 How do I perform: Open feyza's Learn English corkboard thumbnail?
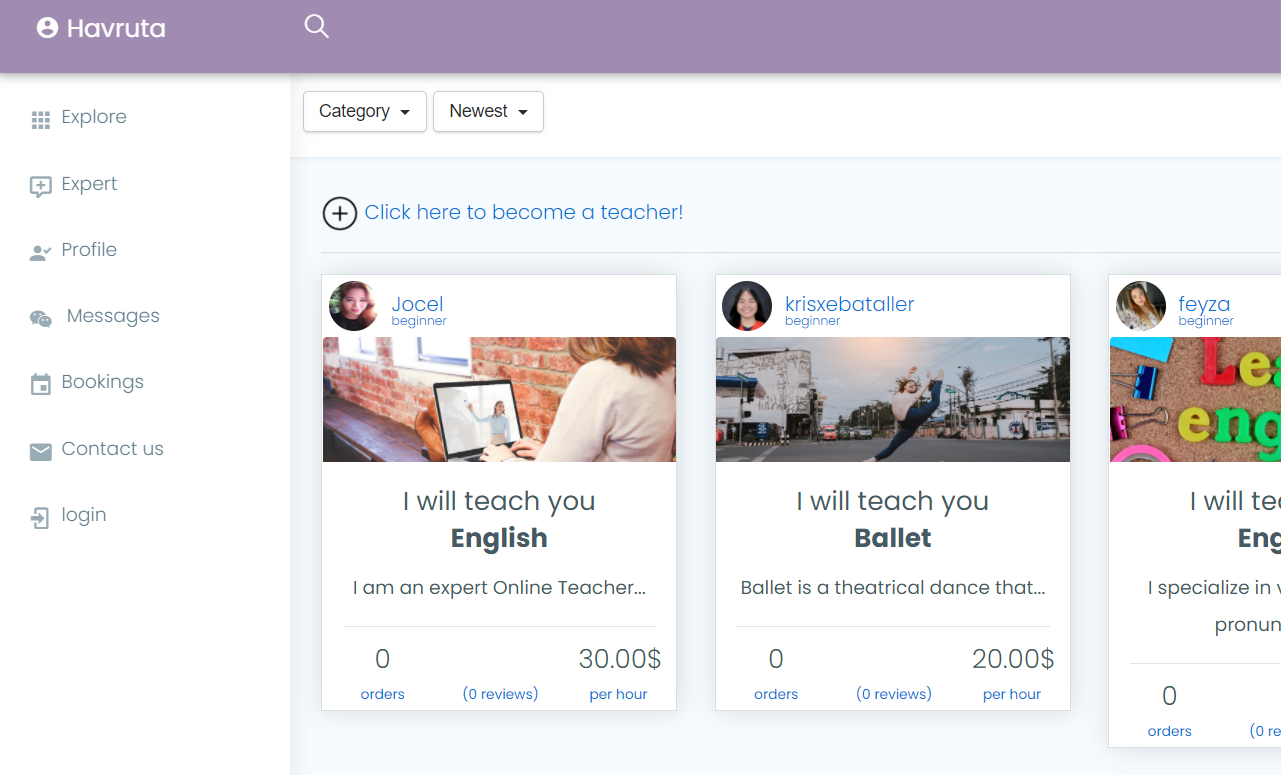tap(1195, 399)
